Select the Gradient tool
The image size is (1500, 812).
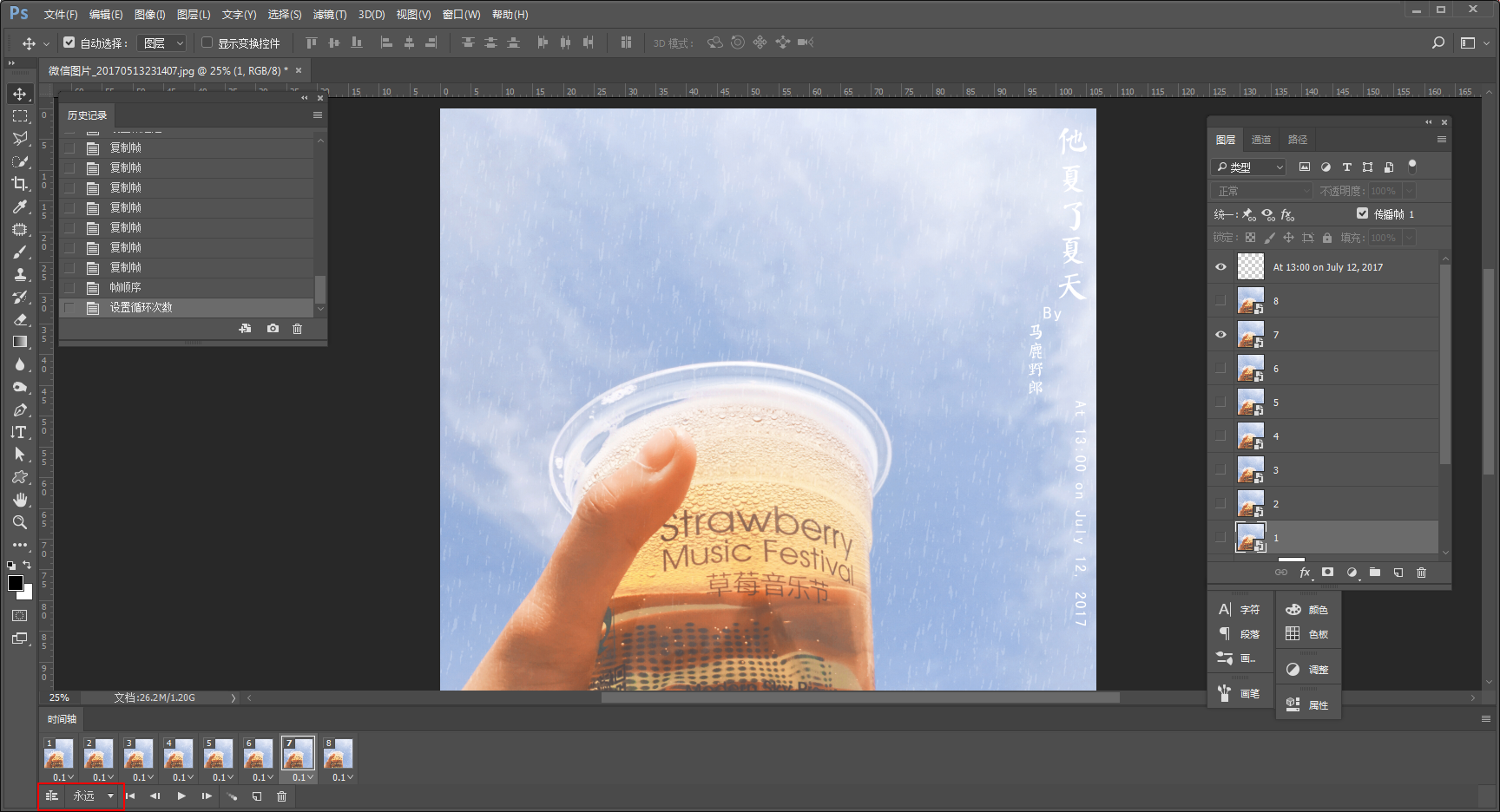click(20, 342)
